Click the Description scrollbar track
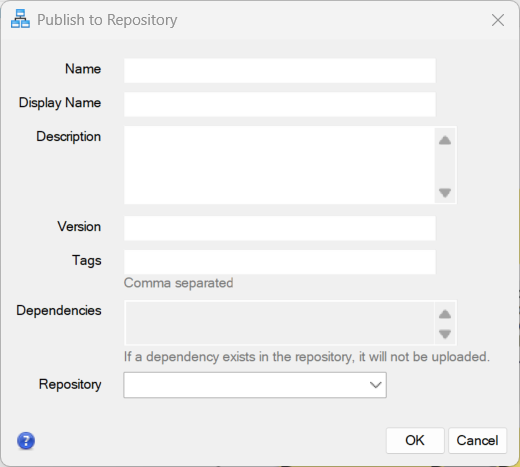 (445, 166)
